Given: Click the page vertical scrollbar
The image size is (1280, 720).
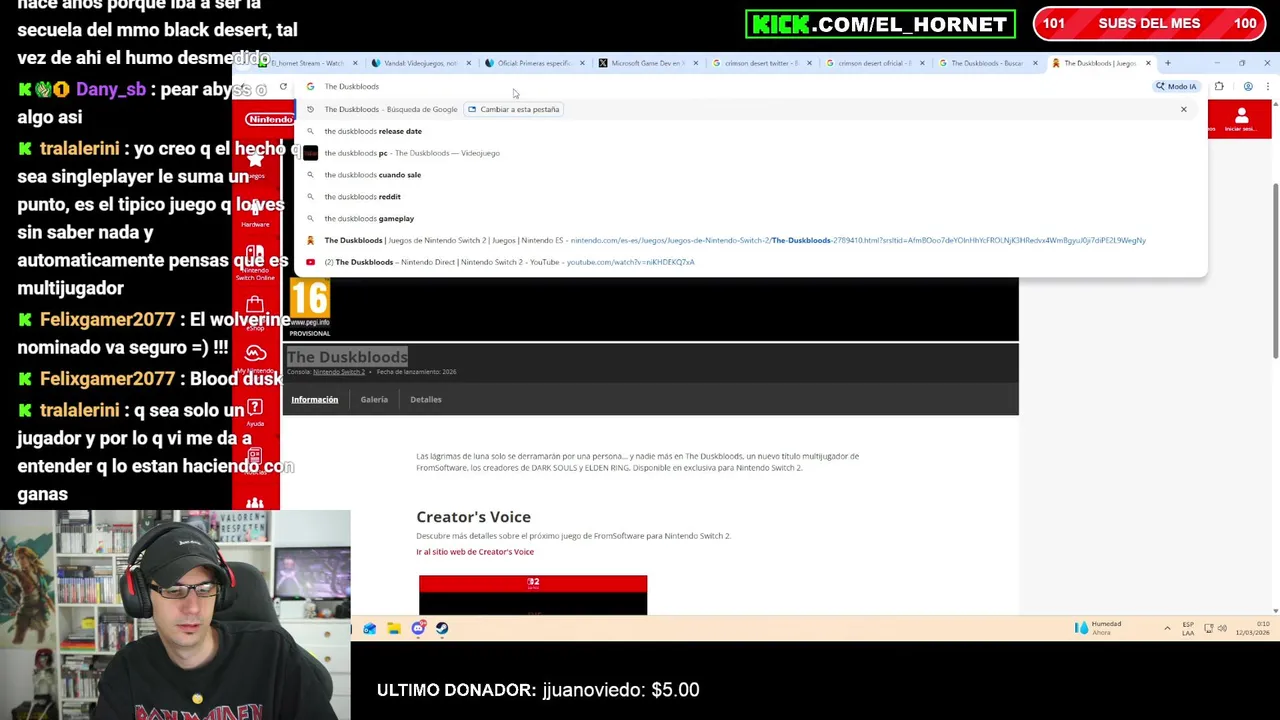Looking at the screenshot, I should (1275, 270).
